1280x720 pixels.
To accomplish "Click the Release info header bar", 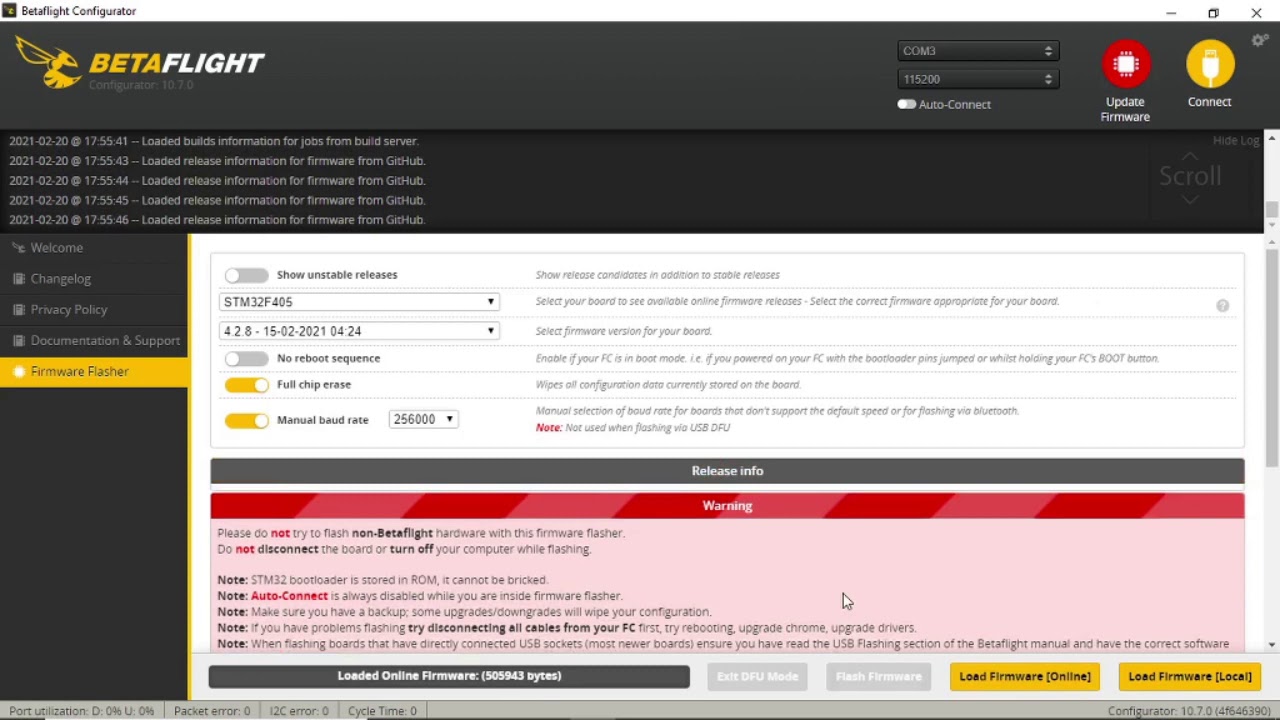I will click(727, 471).
